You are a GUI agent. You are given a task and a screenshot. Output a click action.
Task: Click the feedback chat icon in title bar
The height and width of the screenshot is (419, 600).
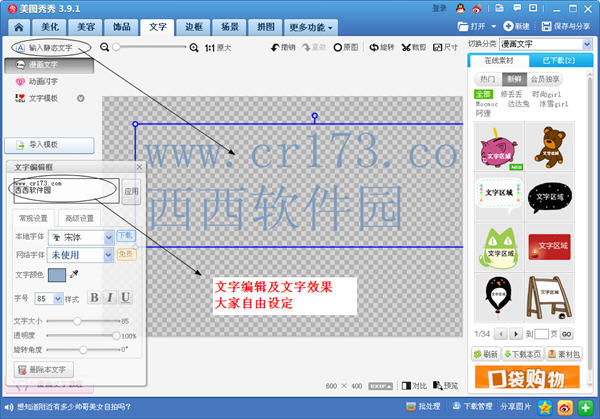[517, 8]
